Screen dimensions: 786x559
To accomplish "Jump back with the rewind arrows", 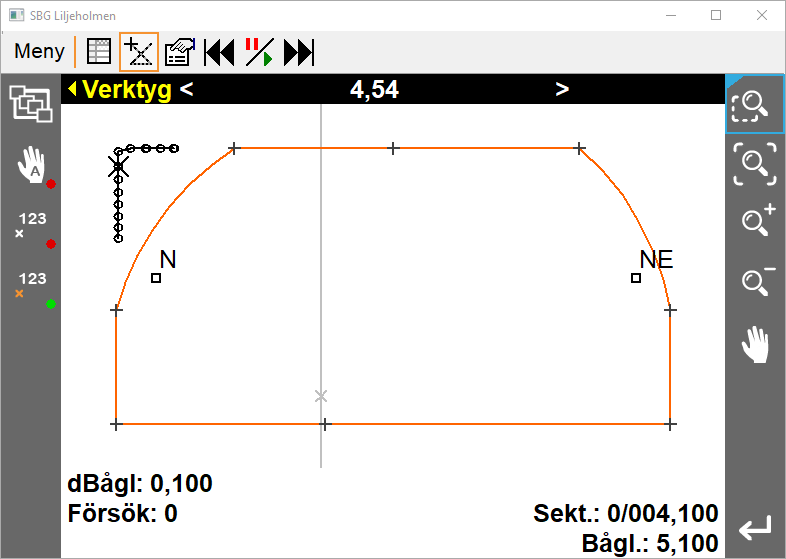I will tap(219, 52).
